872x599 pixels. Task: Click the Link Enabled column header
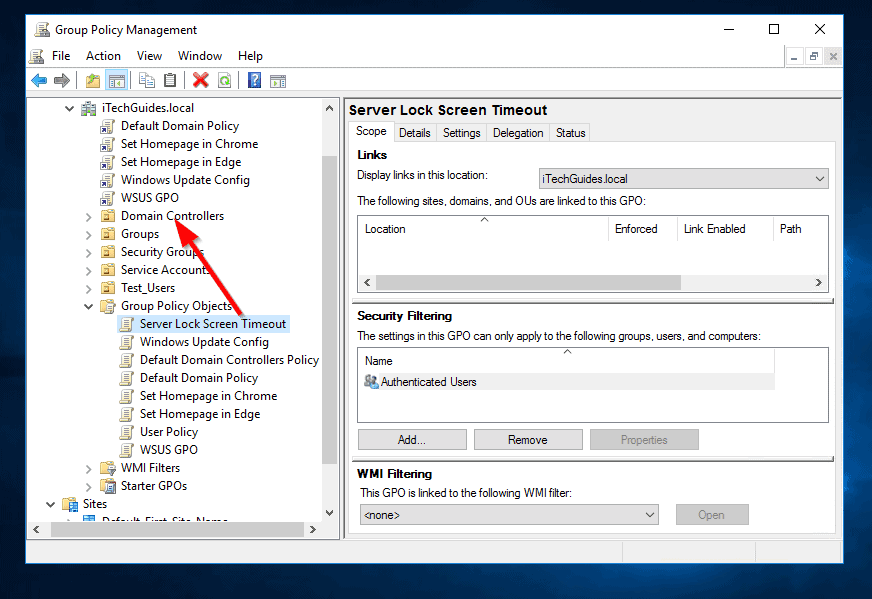pyautogui.click(x=725, y=229)
